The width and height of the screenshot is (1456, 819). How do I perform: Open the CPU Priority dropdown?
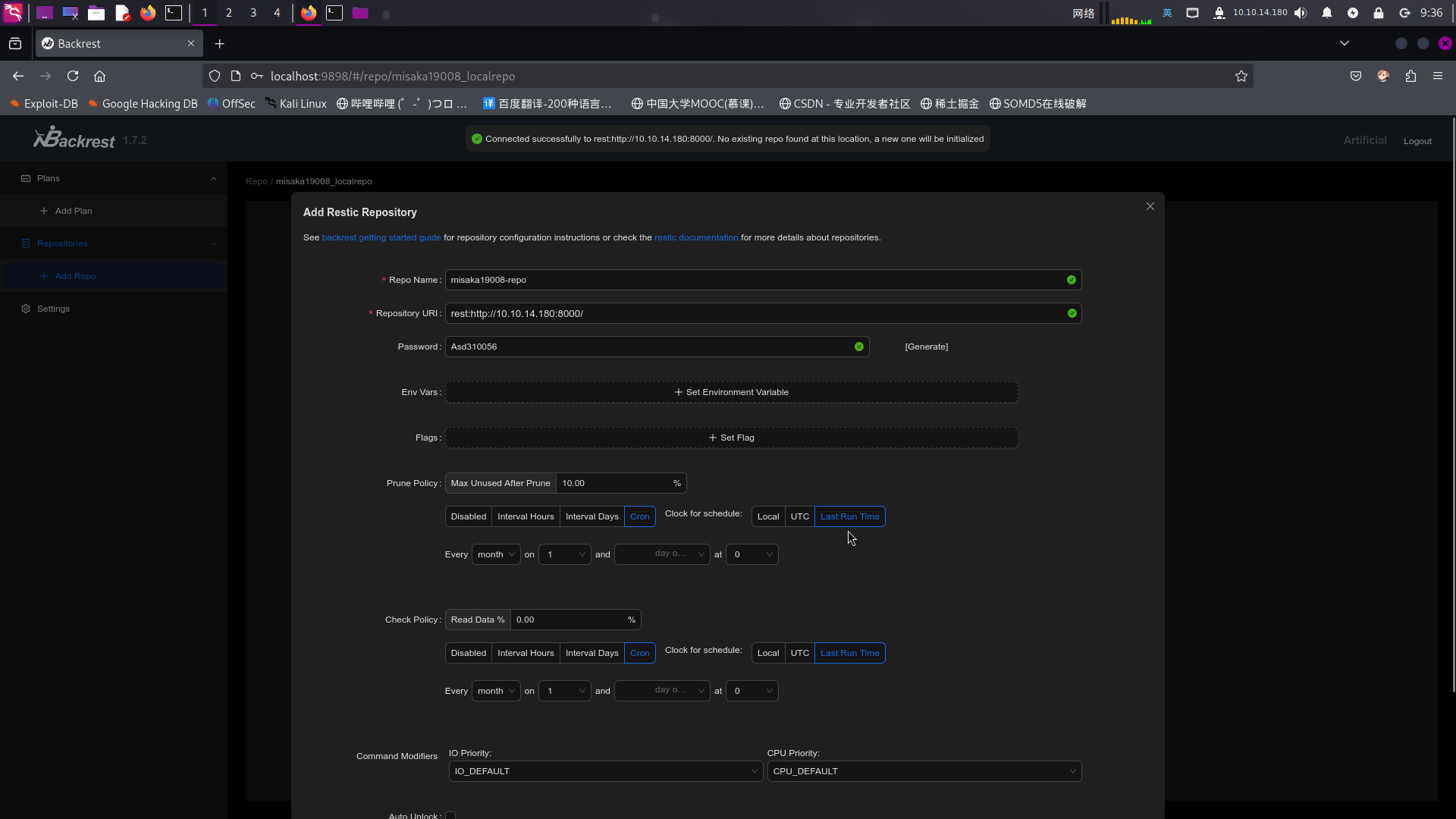click(x=924, y=771)
